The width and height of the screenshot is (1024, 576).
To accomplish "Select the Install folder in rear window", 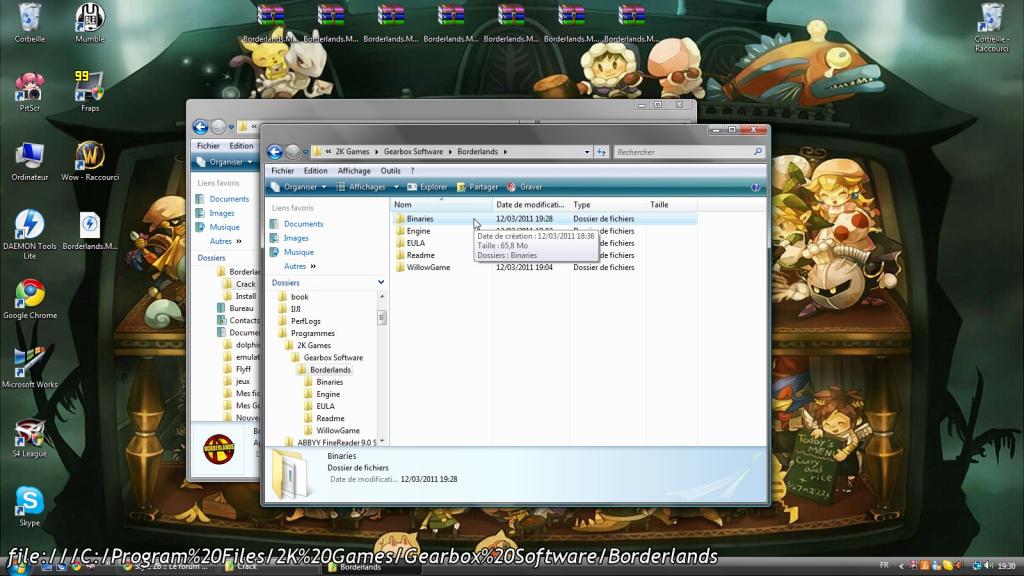I will pyautogui.click(x=246, y=296).
